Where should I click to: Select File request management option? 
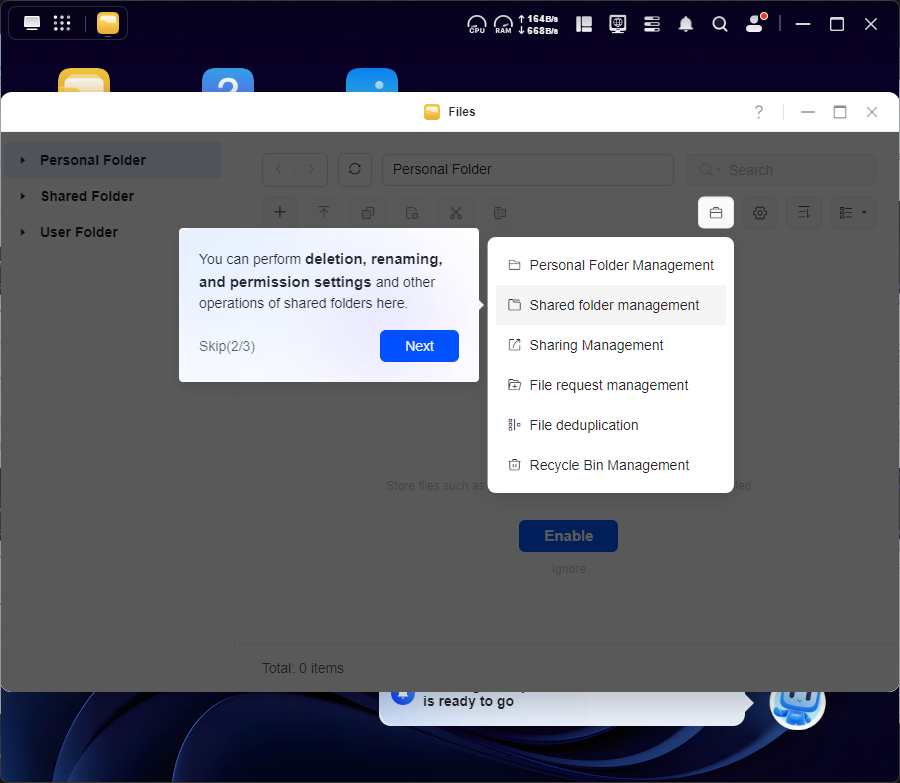click(x=608, y=385)
